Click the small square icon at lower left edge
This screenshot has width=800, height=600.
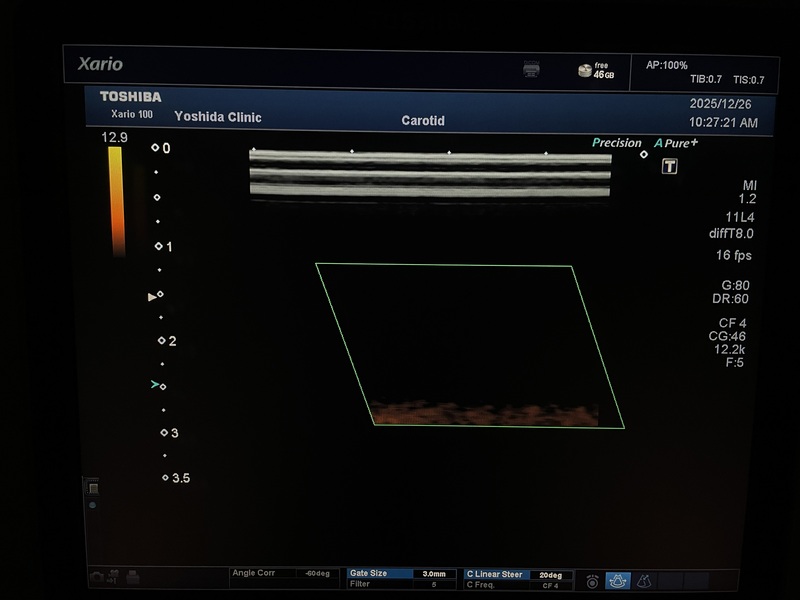tap(92, 487)
